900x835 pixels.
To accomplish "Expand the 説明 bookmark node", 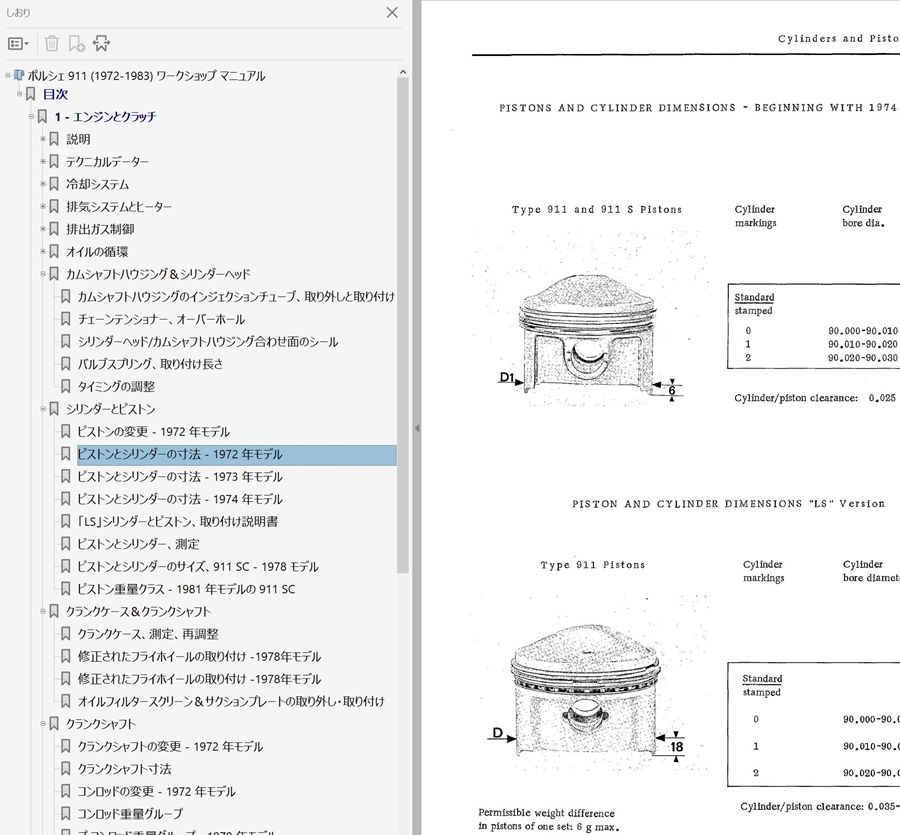I will (42, 139).
